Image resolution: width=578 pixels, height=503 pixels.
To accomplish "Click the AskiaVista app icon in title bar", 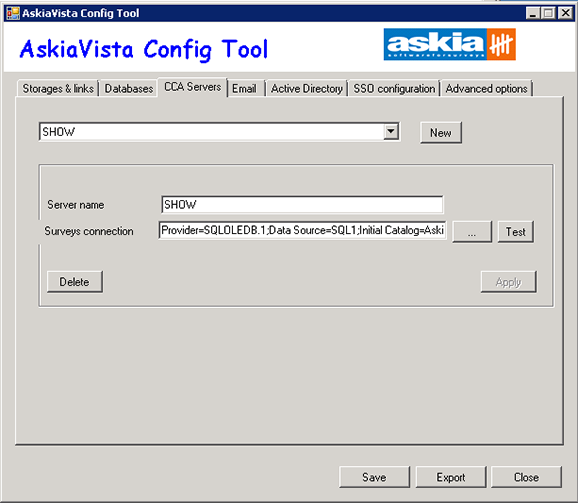I will pyautogui.click(x=13, y=13).
